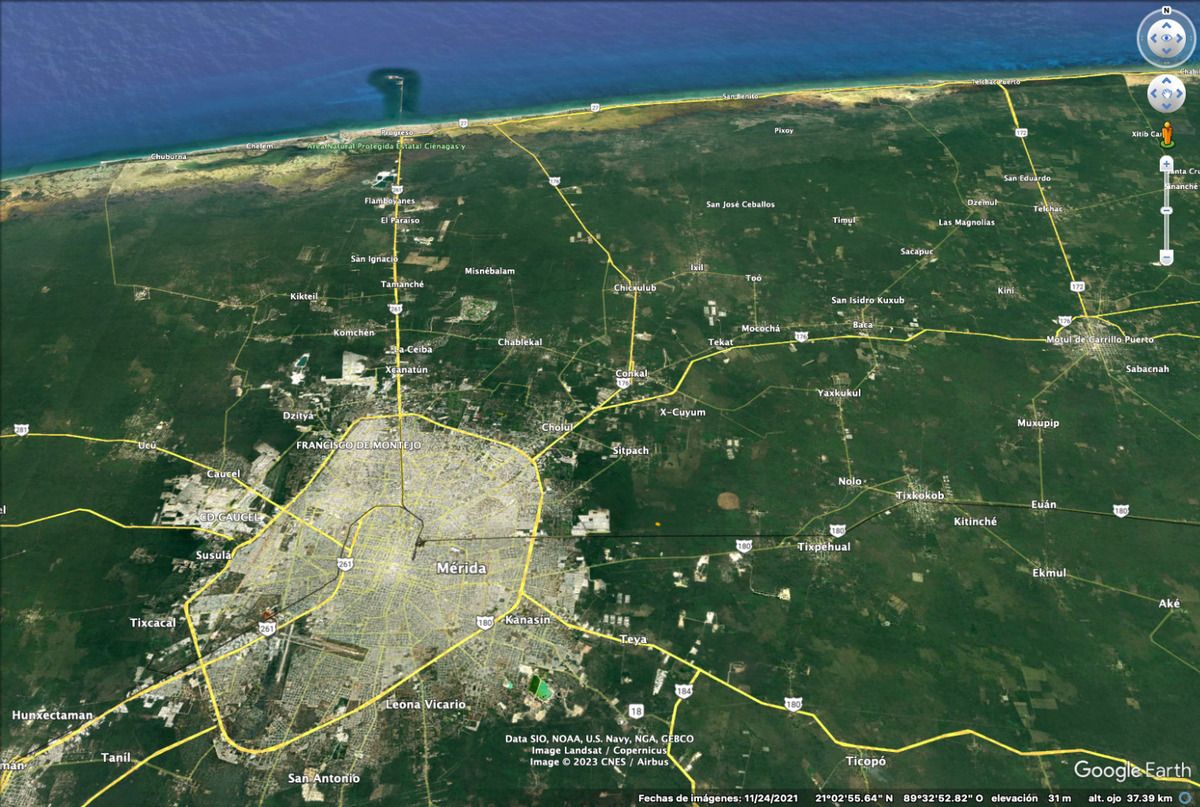The height and width of the screenshot is (807, 1200).
Task: Click the Data SIO, NOAA attribution text
Action: coord(599,739)
